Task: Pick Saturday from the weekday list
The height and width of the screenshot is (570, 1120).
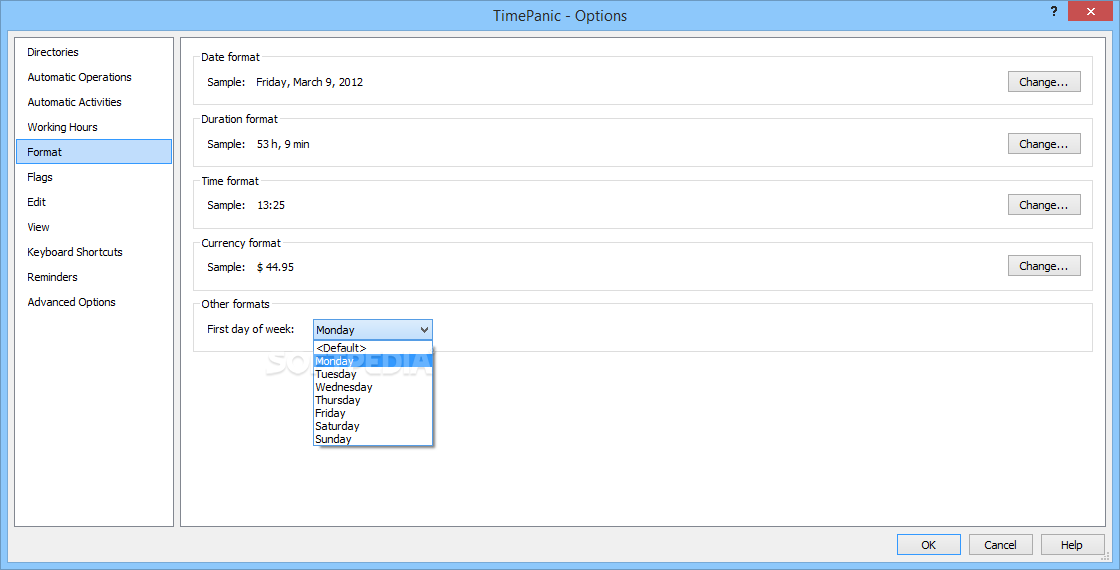Action: 373,426
